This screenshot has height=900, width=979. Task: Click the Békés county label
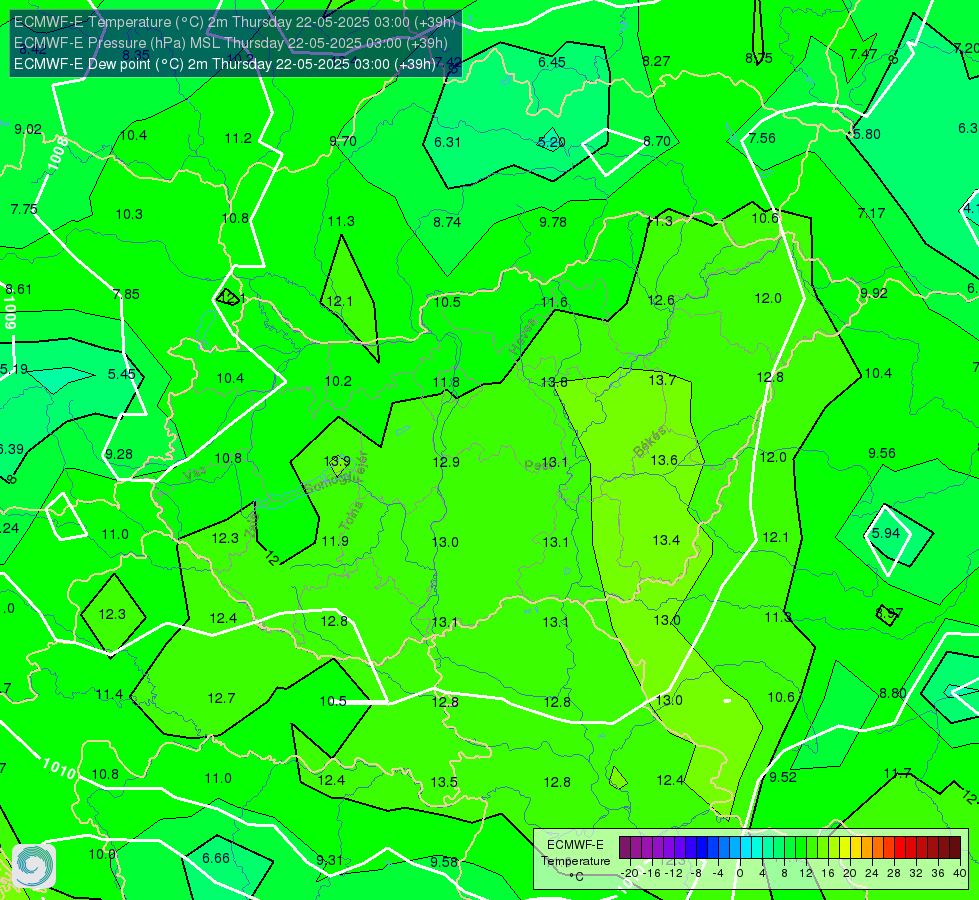[650, 441]
